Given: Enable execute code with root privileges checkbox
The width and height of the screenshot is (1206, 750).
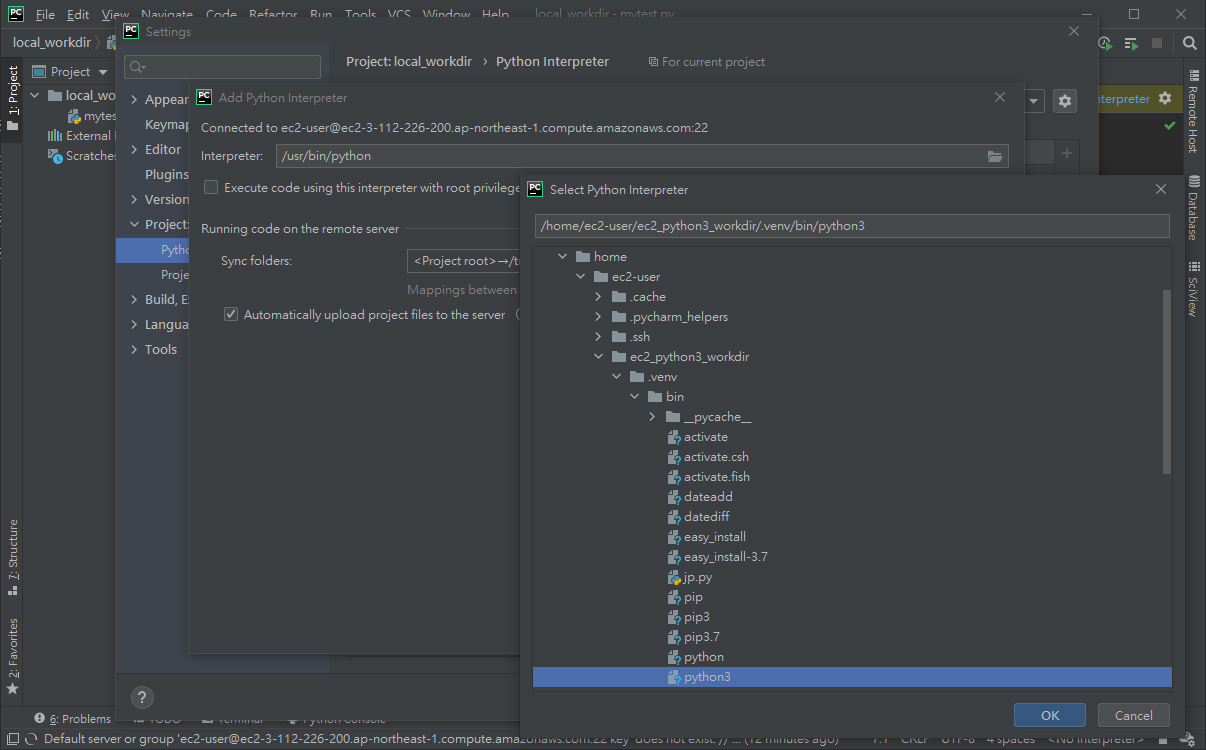Looking at the screenshot, I should [x=210, y=187].
